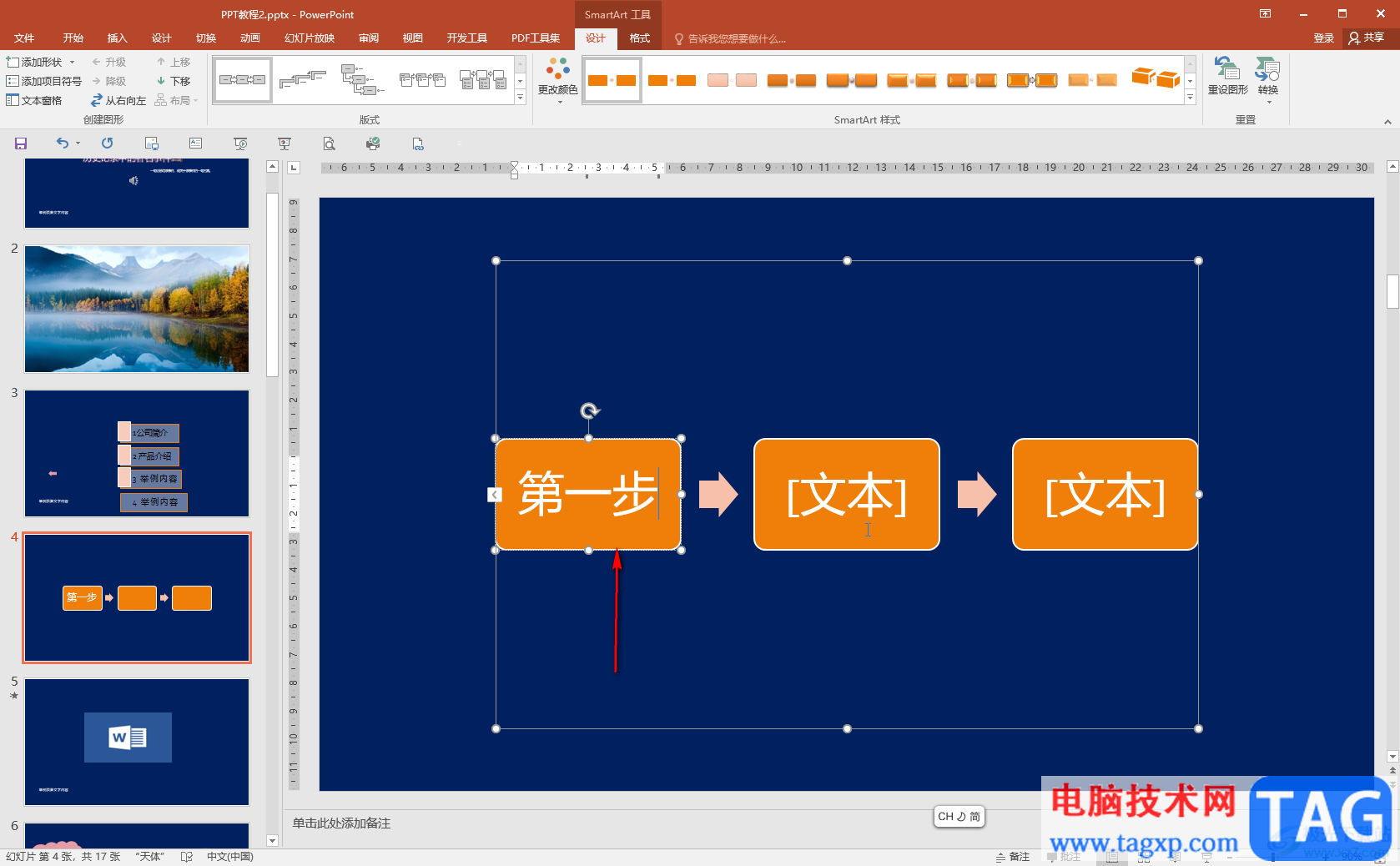Screen dimensions: 1400x866
Task: Click the quick print icon with green check
Action: (373, 143)
